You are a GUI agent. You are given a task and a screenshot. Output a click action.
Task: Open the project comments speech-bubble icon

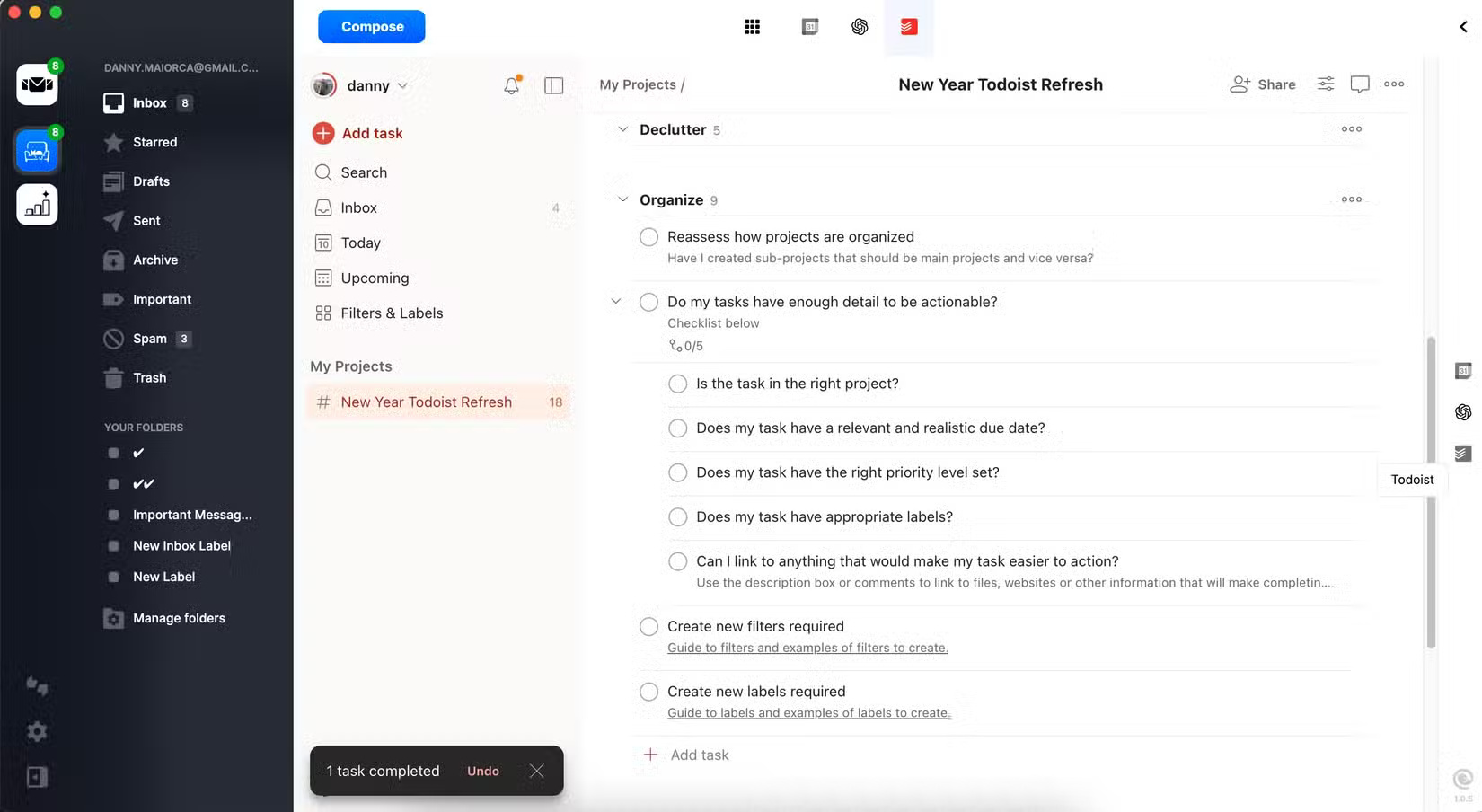tap(1360, 84)
